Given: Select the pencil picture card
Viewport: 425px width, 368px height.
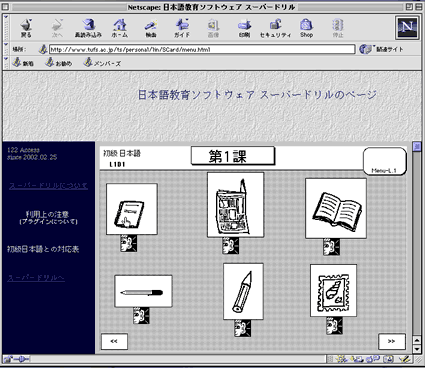Looking at the screenshot, I should [x=243, y=291].
